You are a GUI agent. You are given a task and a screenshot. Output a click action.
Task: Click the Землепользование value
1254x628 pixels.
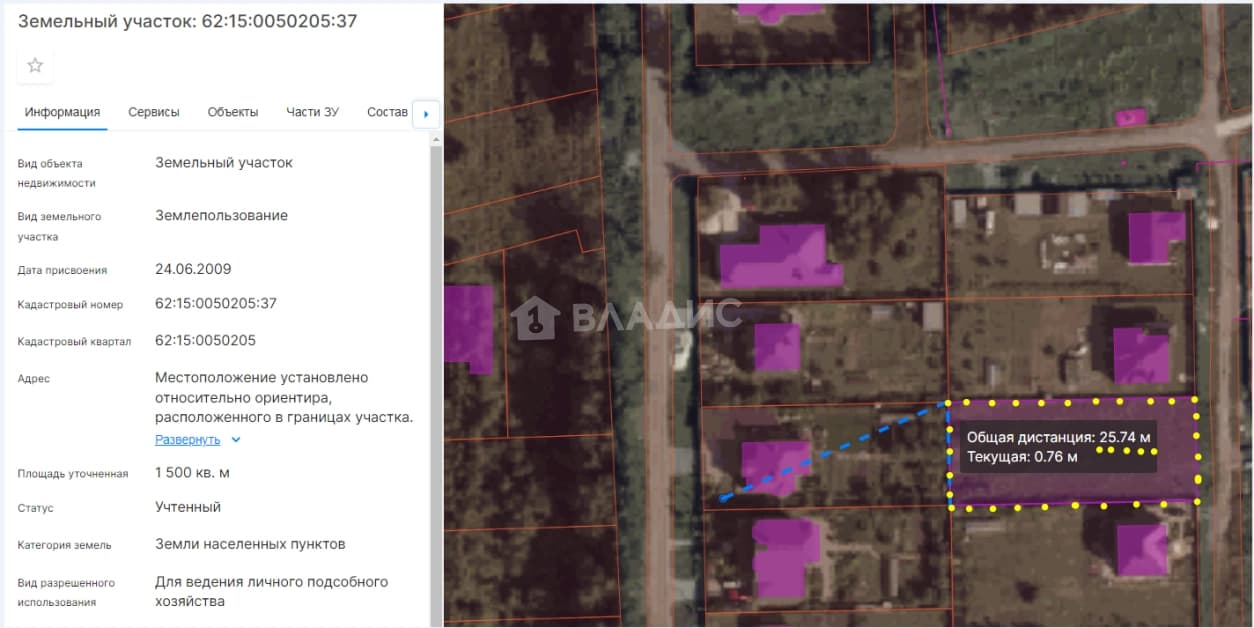(x=221, y=215)
